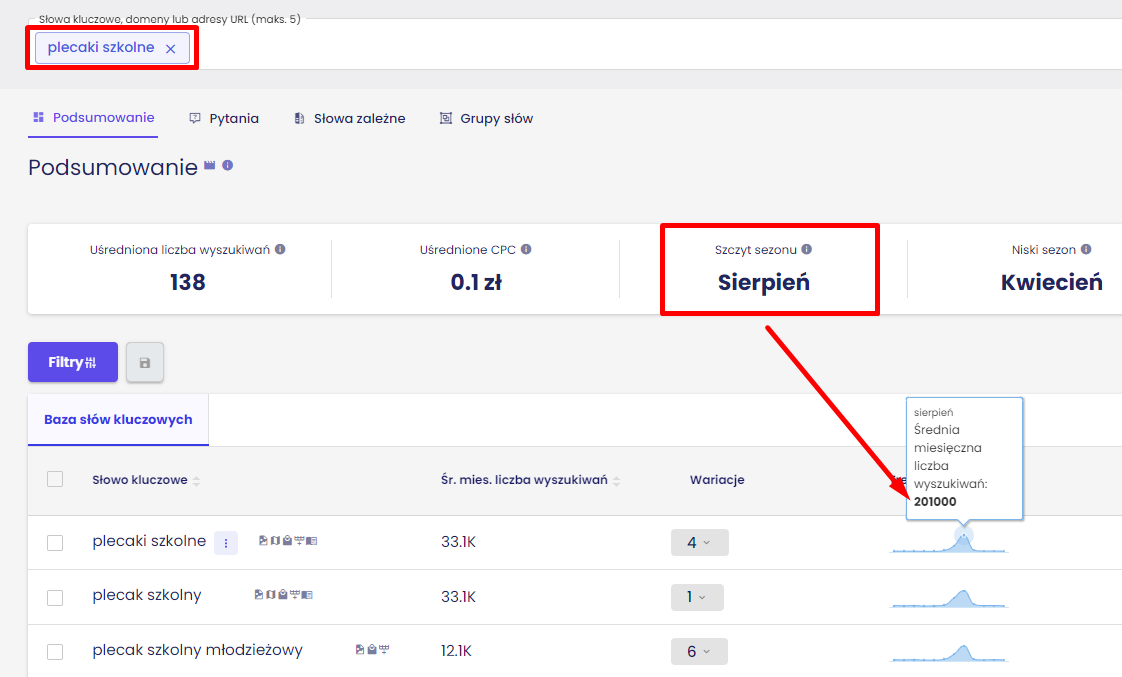Image resolution: width=1122 pixels, height=677 pixels.
Task: Select the 'plecaki szkolne' row checkbox
Action: (55, 542)
